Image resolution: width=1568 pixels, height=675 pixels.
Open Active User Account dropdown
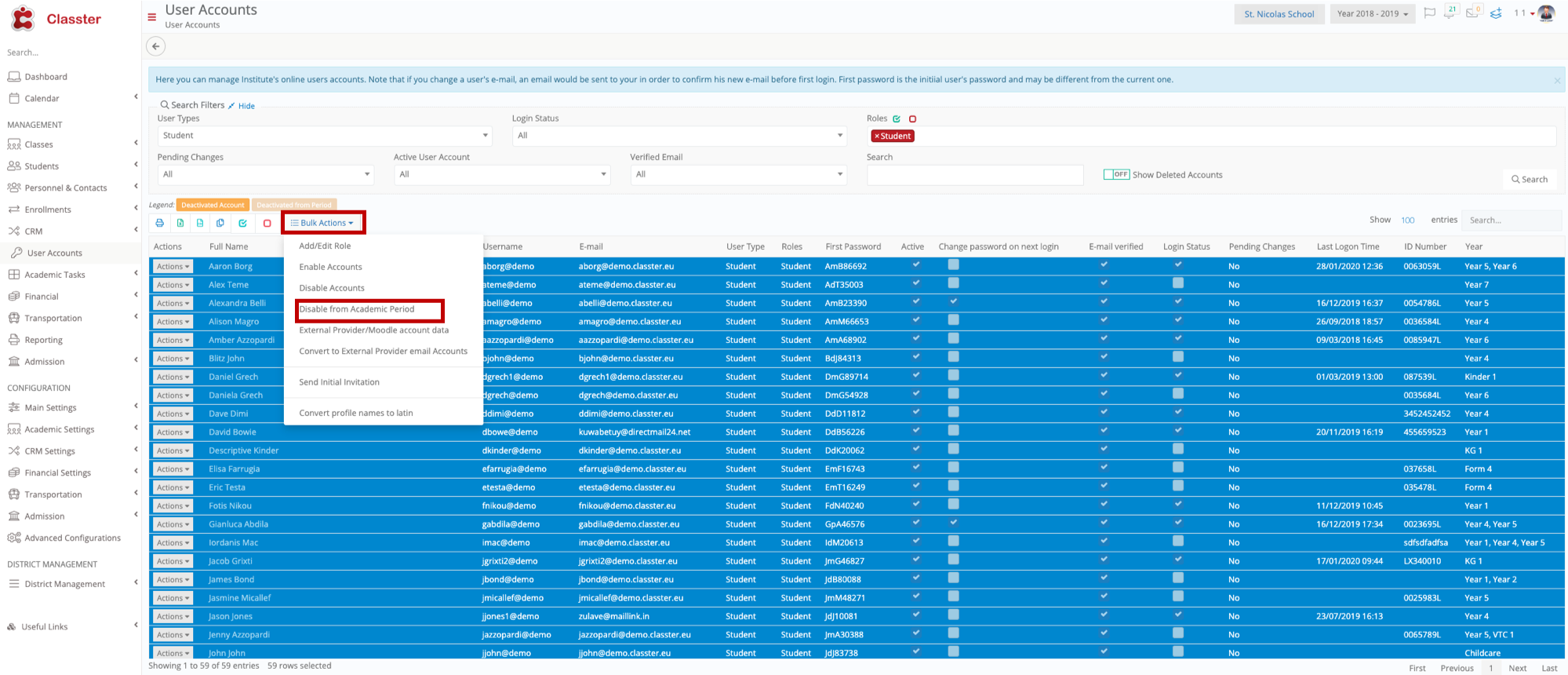[x=502, y=175]
